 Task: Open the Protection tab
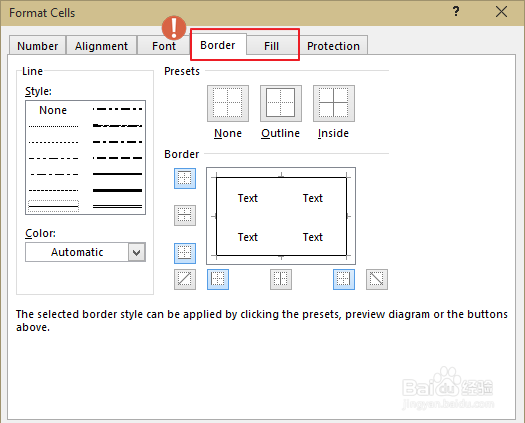(x=333, y=46)
